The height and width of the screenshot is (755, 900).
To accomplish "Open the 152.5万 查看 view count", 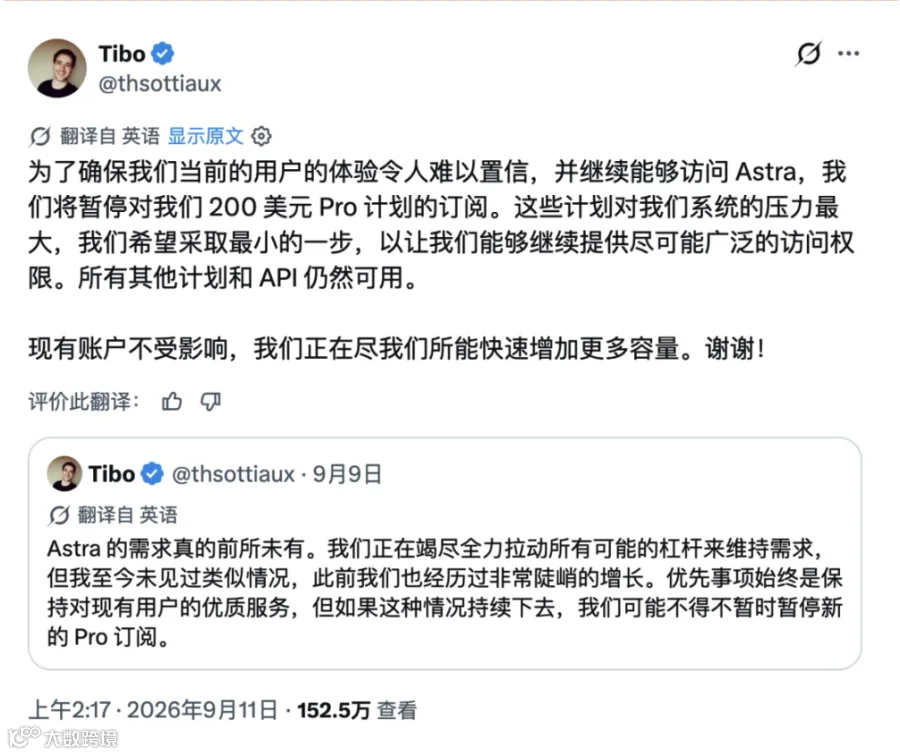I will tap(357, 710).
